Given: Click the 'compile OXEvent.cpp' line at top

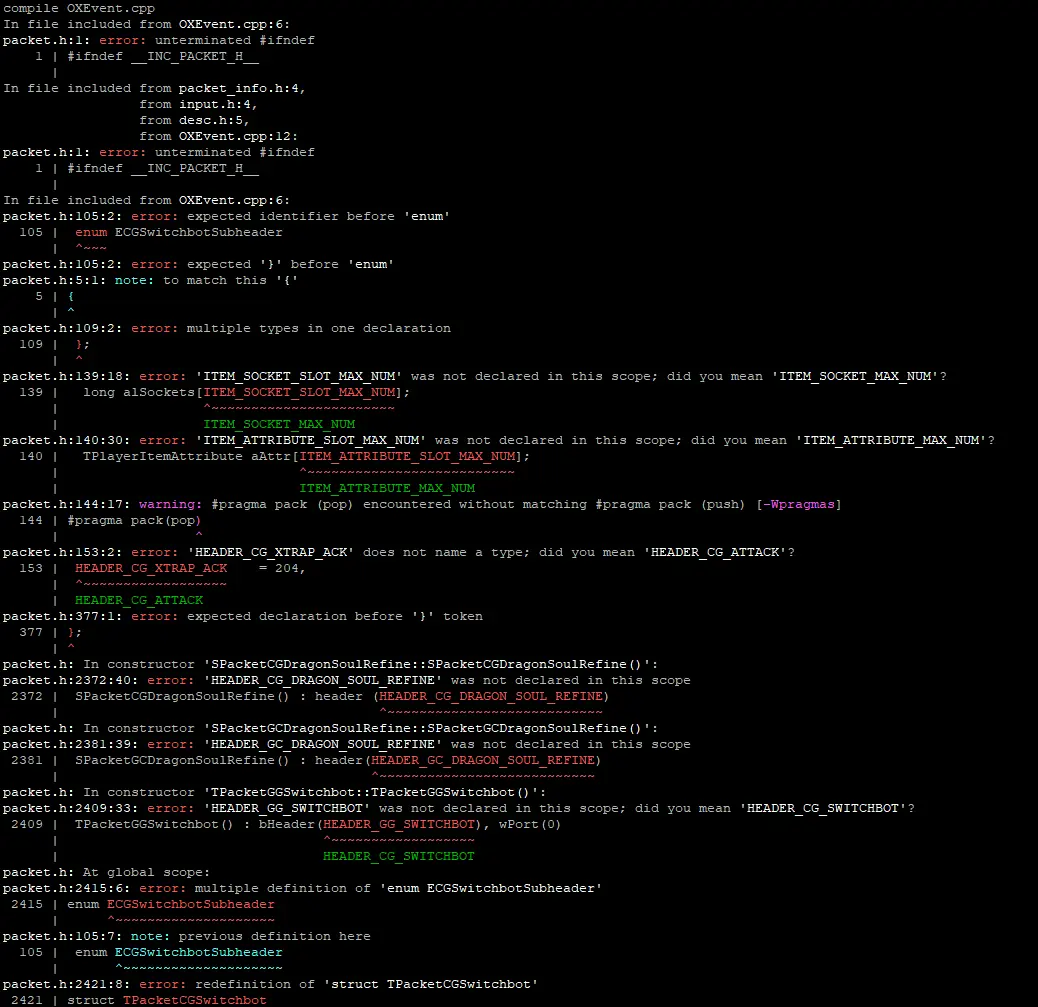Looking at the screenshot, I should tap(78, 8).
